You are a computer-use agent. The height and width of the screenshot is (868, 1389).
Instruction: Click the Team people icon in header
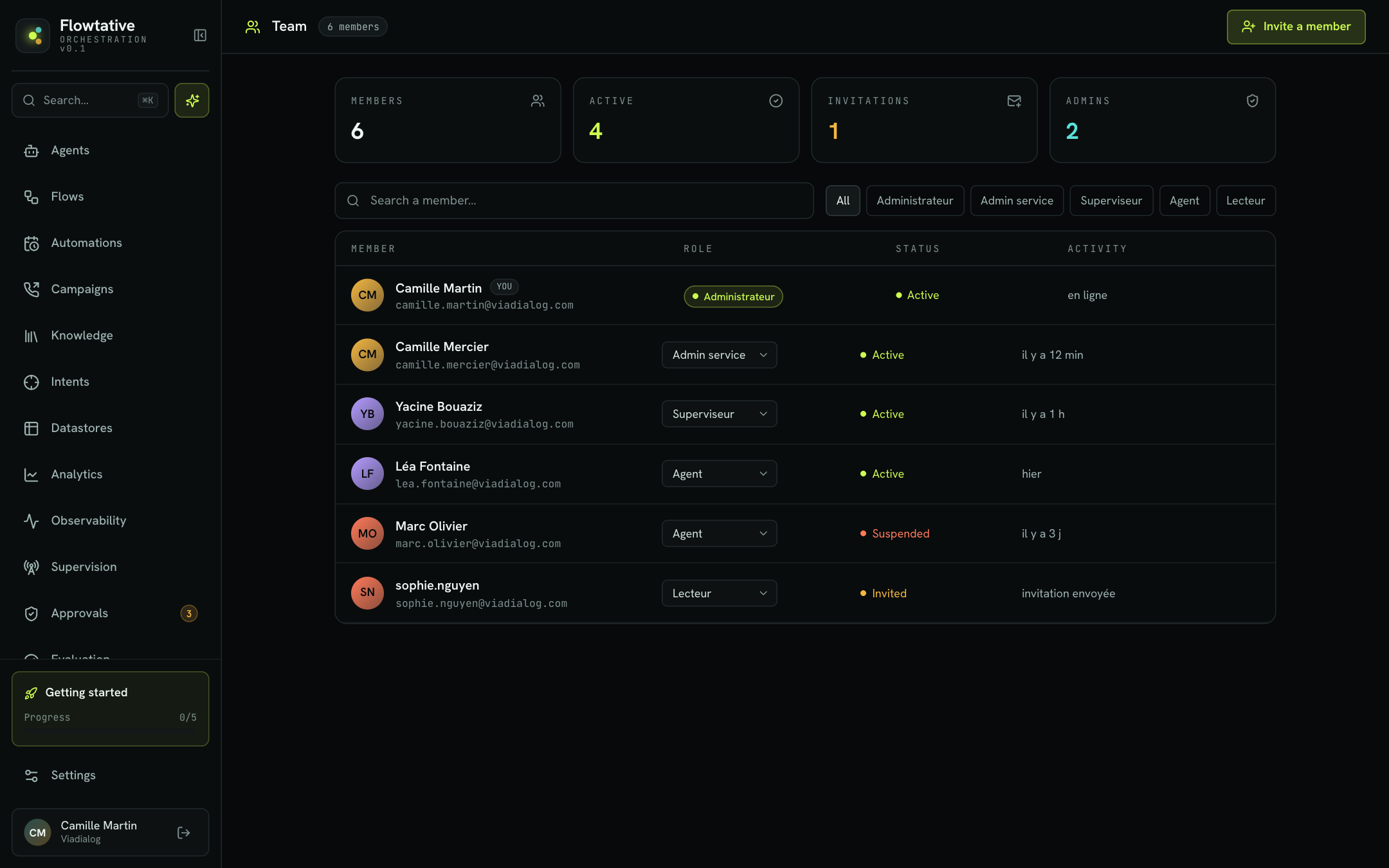coord(253,26)
